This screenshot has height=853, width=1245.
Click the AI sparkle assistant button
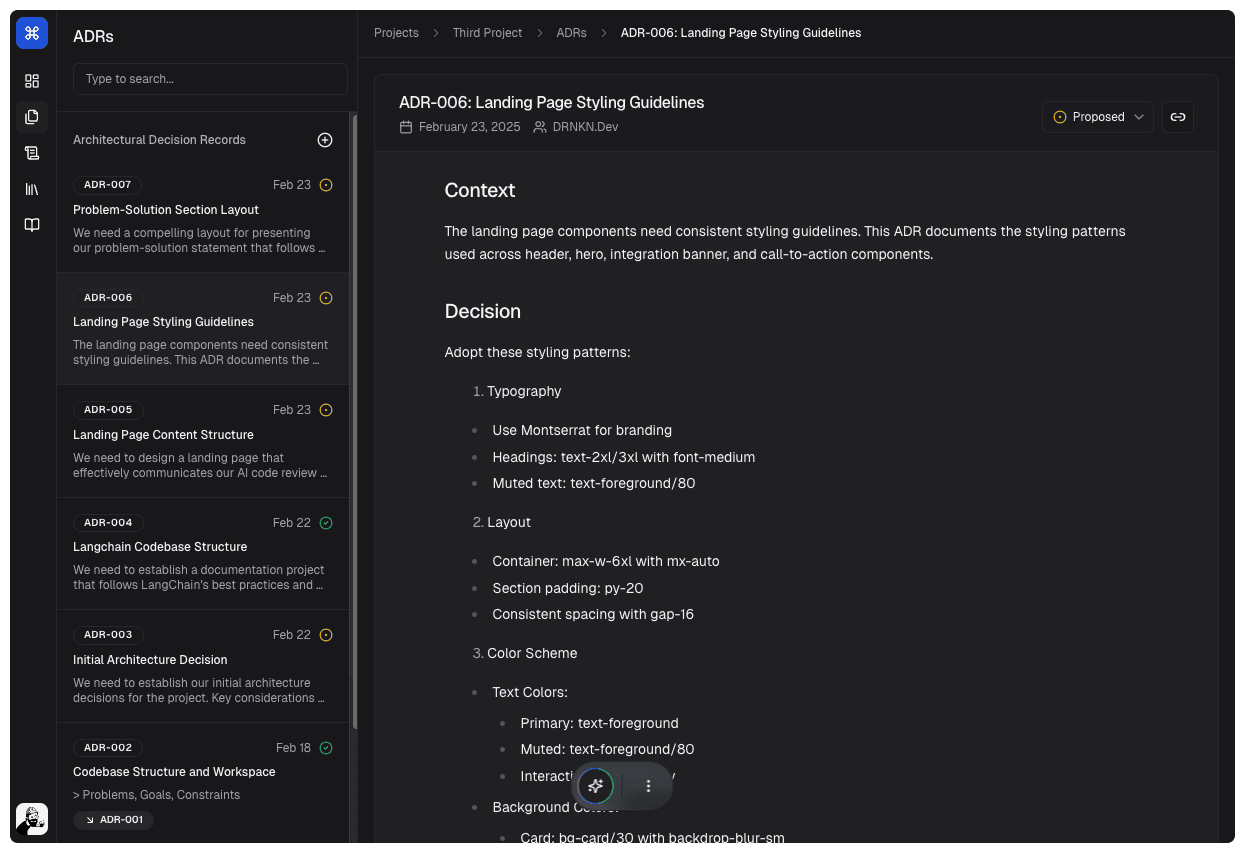point(596,786)
